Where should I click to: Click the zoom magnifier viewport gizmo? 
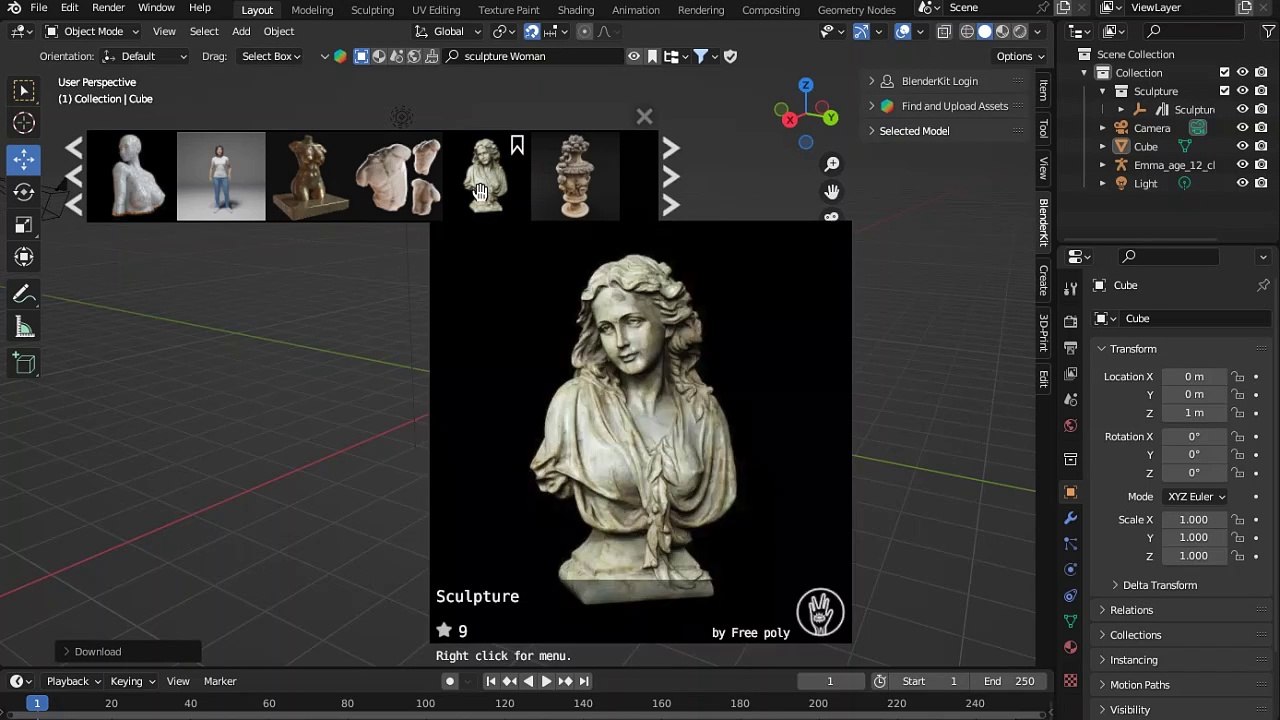(832, 164)
